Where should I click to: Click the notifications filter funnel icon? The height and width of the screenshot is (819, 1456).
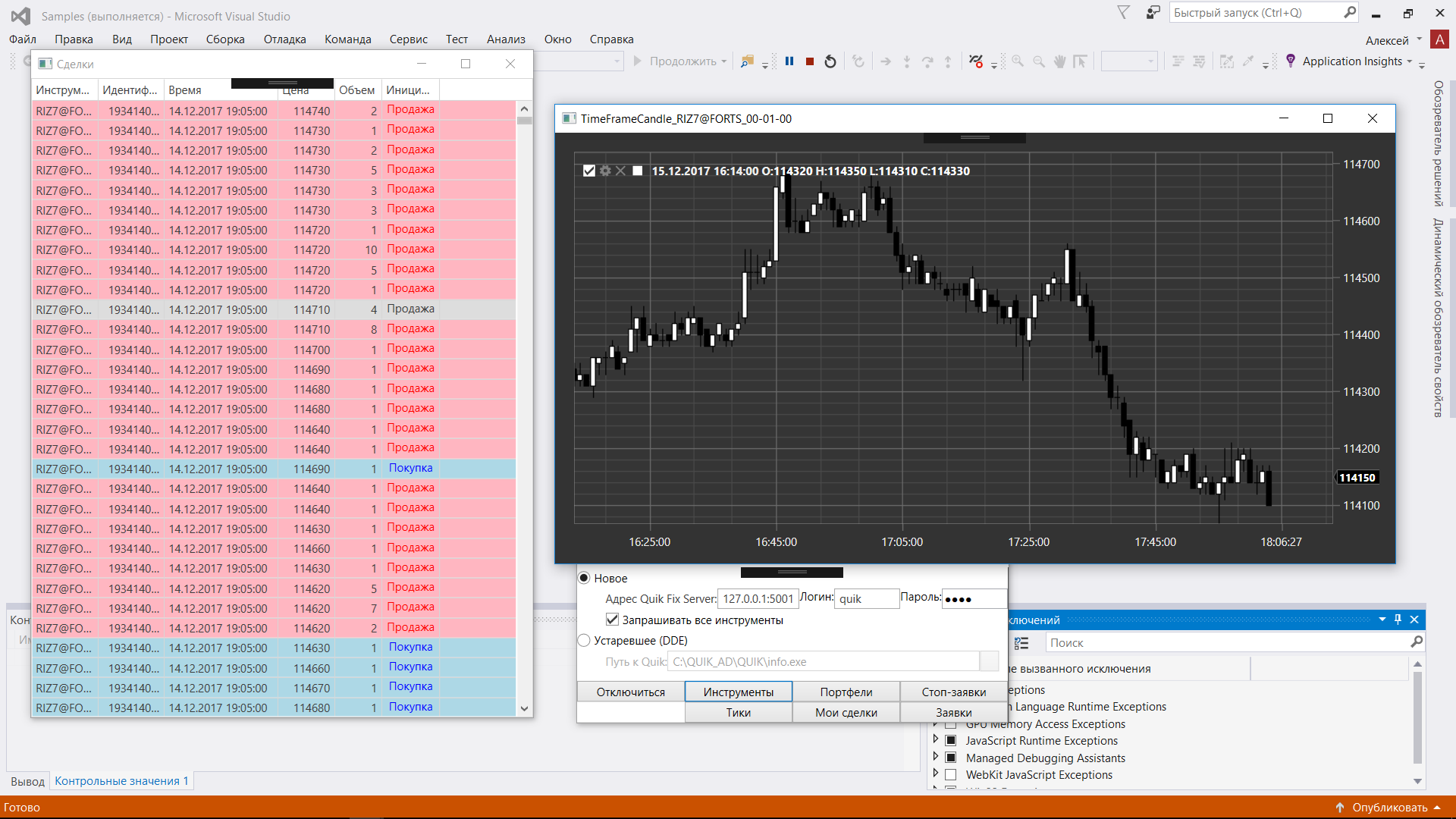tap(1124, 12)
